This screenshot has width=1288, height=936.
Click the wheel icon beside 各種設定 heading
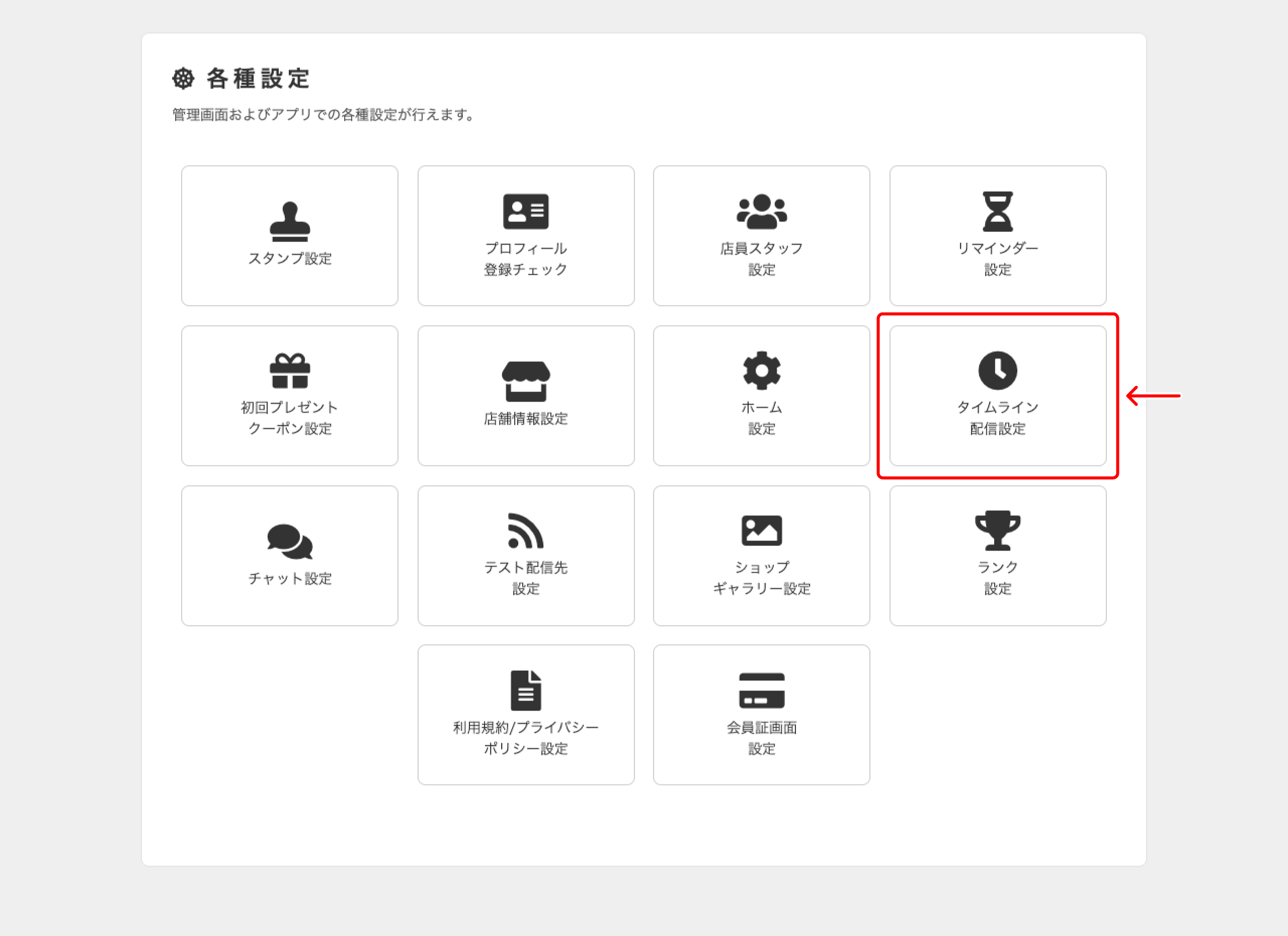183,79
